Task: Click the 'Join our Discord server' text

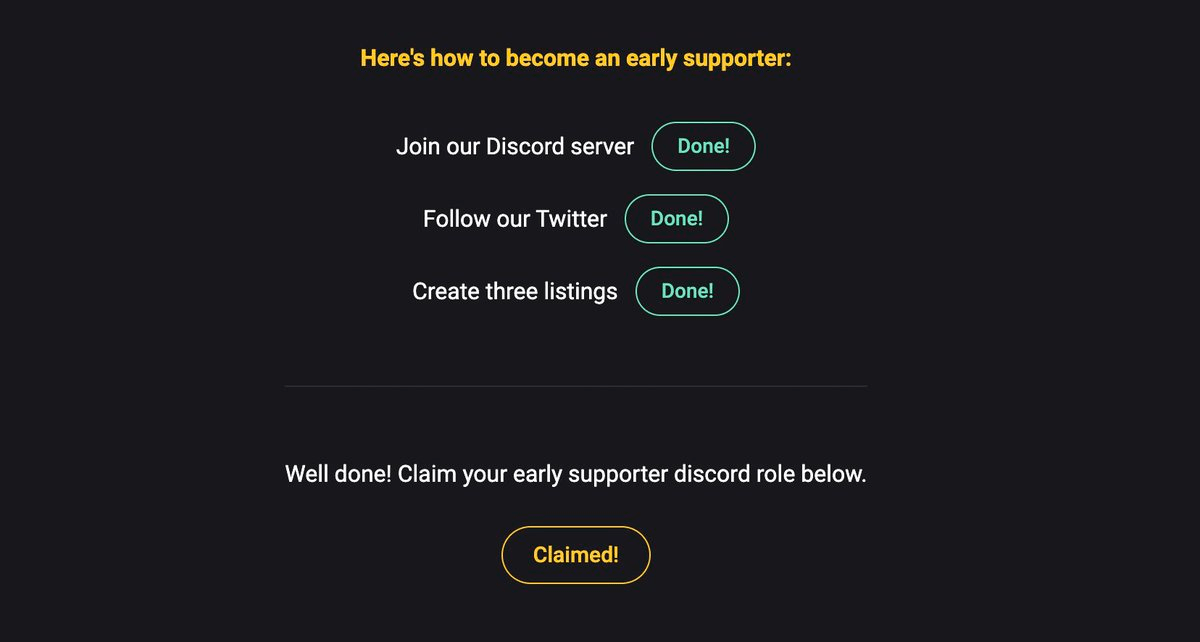Action: (x=515, y=146)
